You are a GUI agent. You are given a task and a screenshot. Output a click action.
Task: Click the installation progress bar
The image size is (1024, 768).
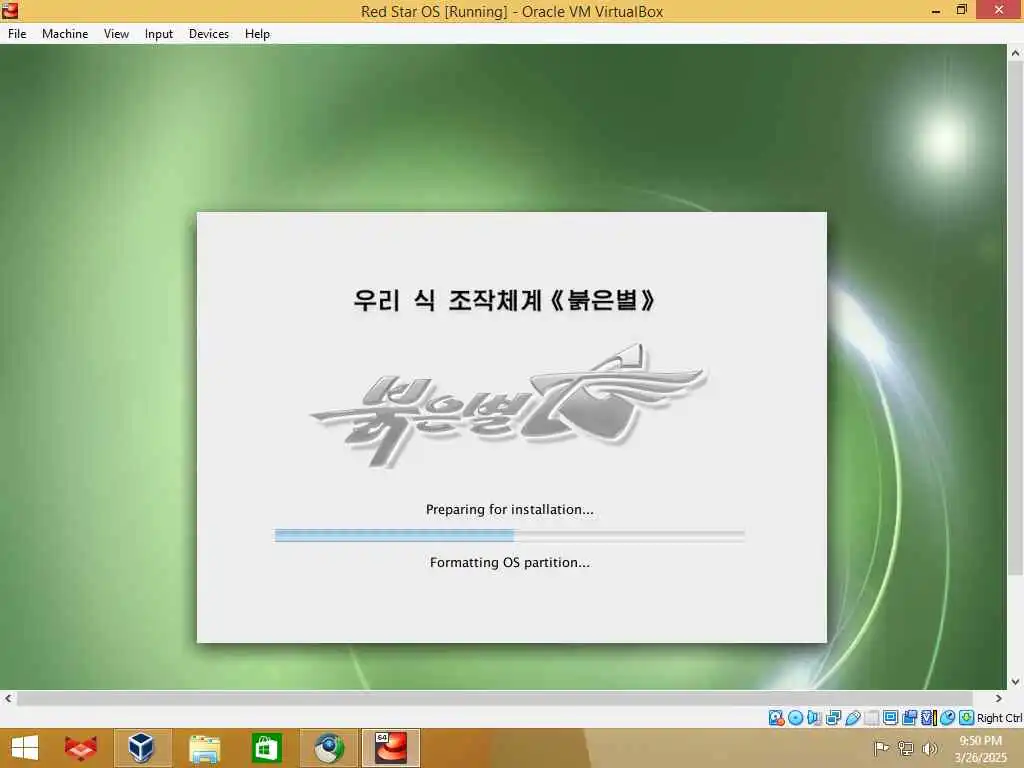point(509,536)
